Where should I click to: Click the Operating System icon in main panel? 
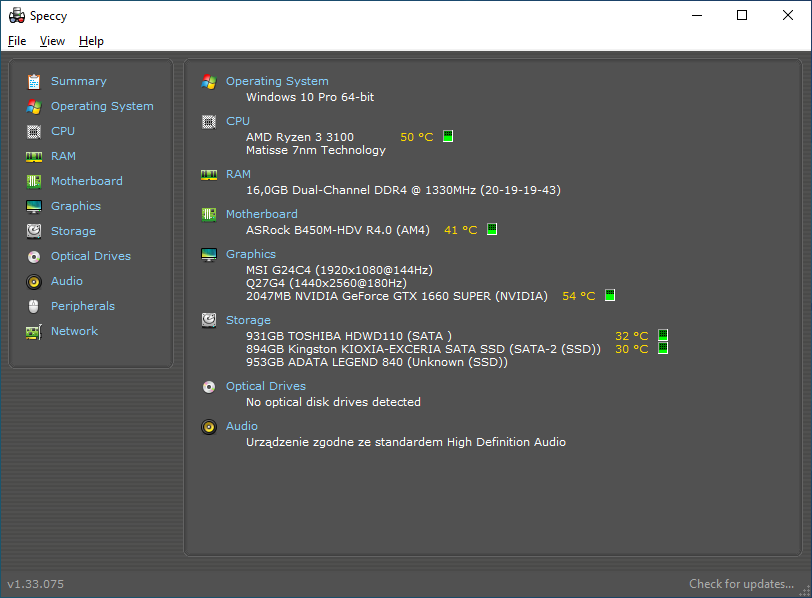[209, 82]
